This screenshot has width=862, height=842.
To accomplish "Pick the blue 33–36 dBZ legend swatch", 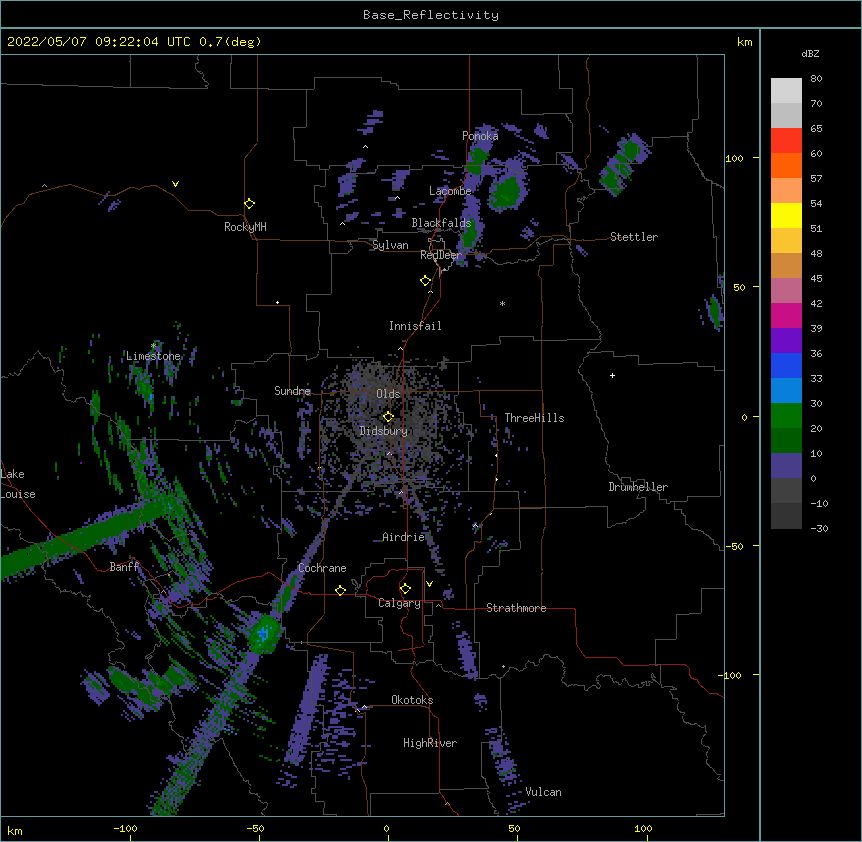I will coord(786,365).
